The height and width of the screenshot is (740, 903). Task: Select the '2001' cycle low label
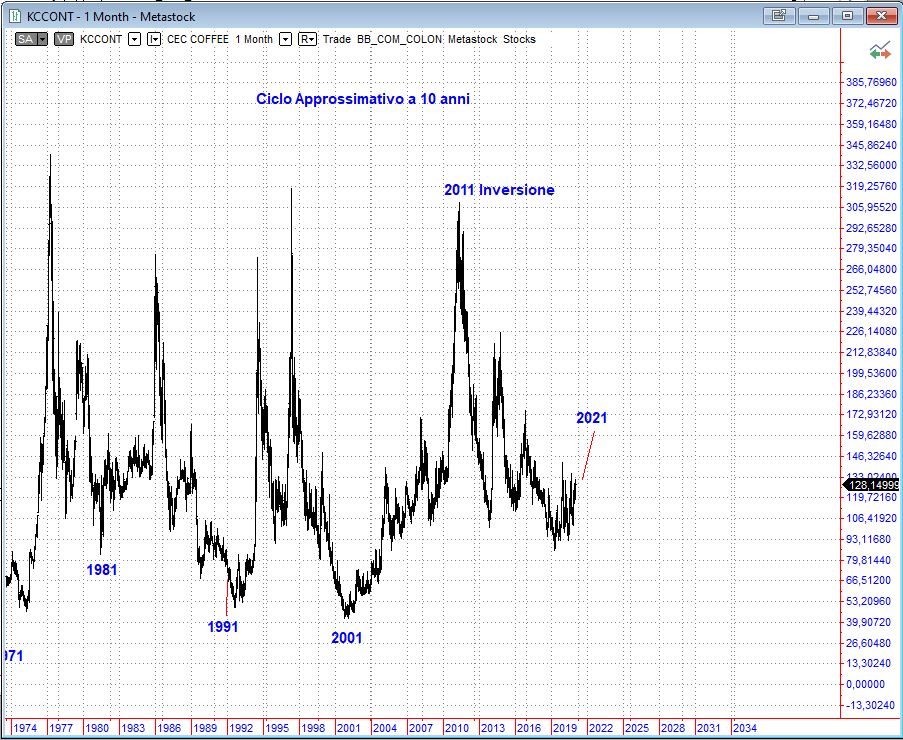tap(347, 637)
